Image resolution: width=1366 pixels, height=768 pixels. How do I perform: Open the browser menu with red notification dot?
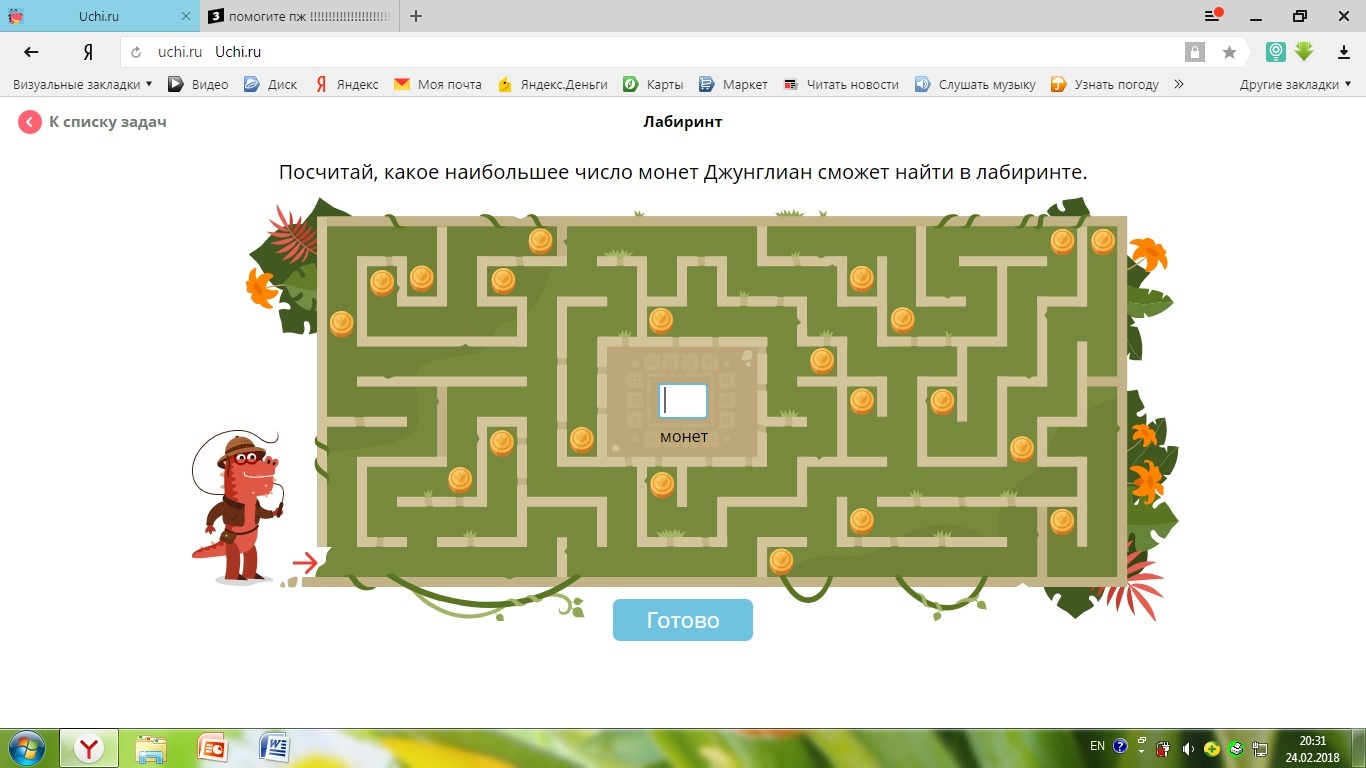point(1214,15)
